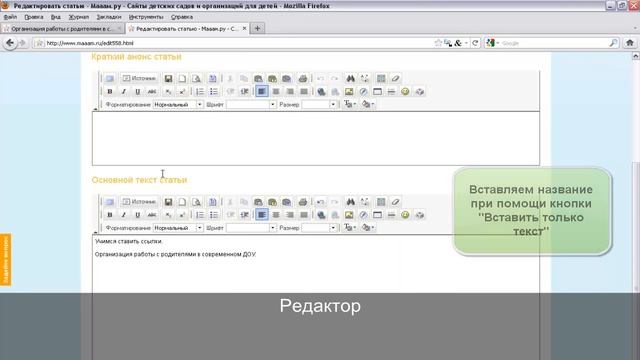
Task: Open Preview in the announcement editor toolbar
Action: point(196,78)
